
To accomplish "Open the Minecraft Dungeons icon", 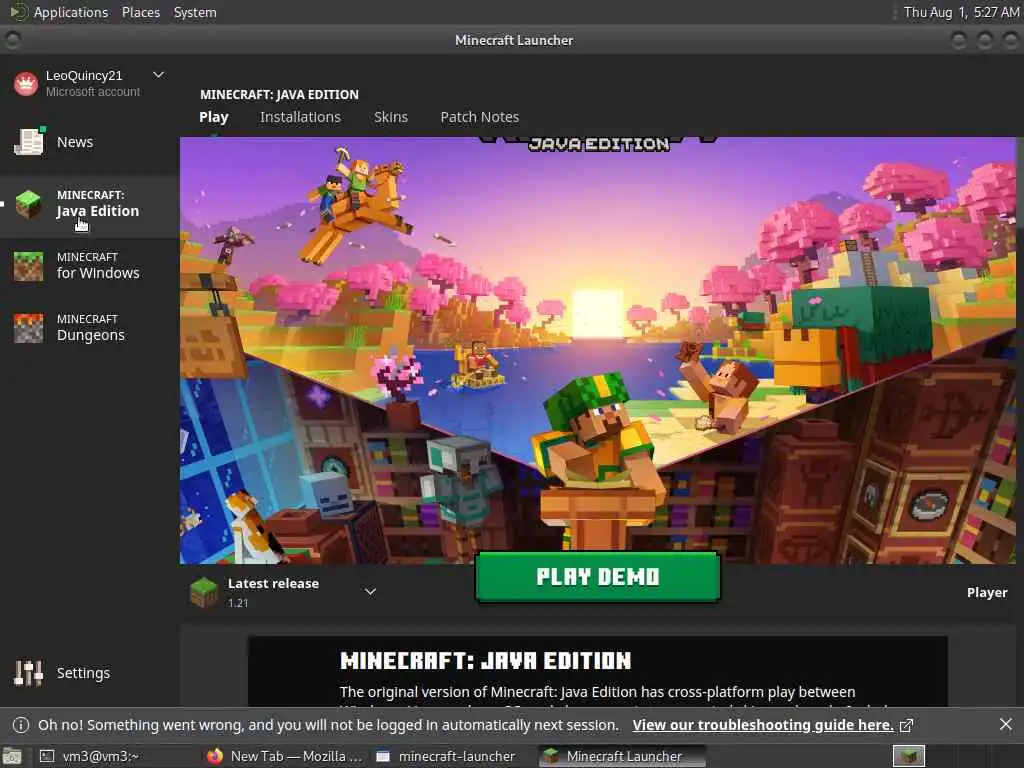I will (28, 328).
